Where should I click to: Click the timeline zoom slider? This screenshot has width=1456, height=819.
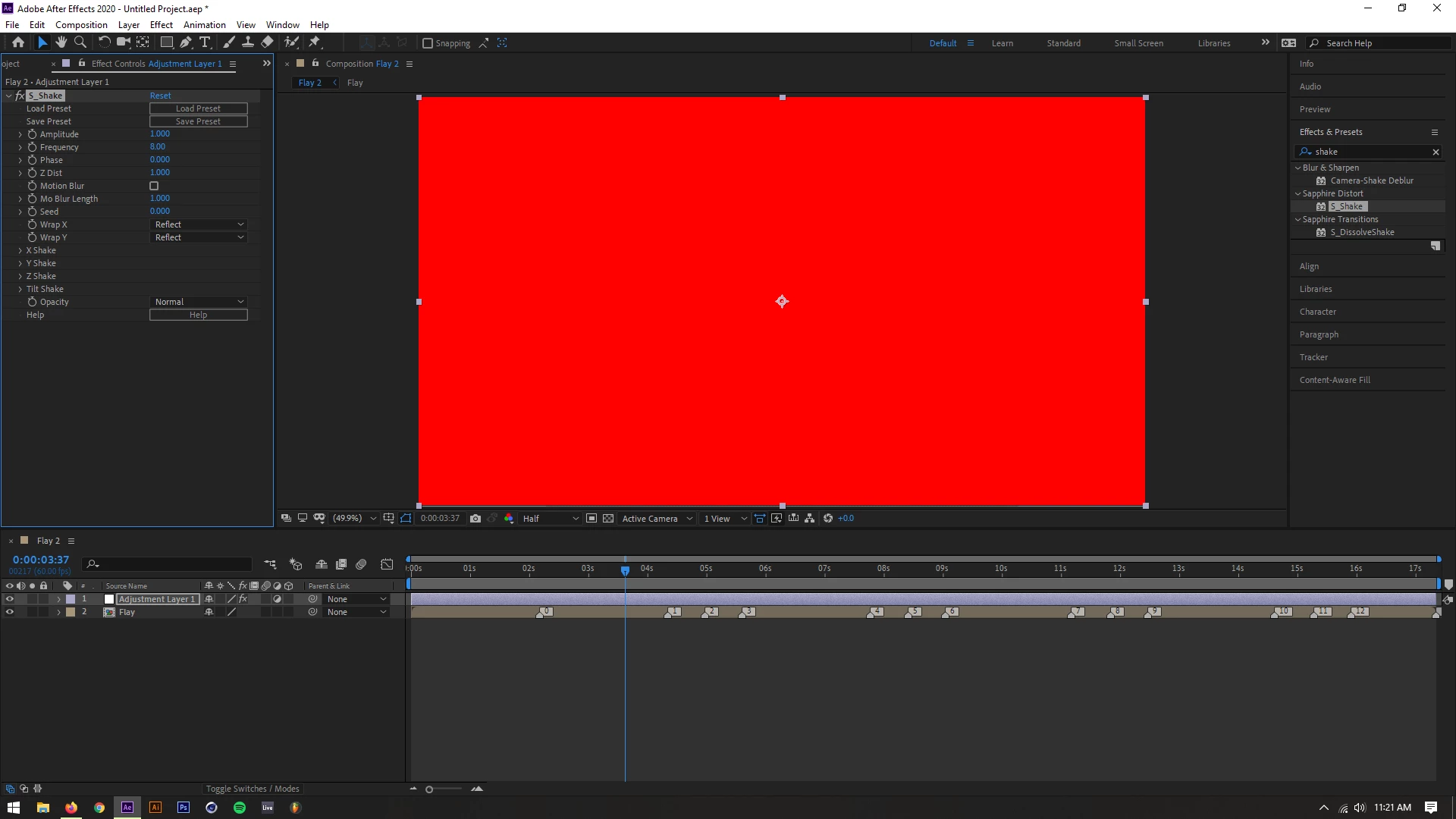click(x=429, y=789)
